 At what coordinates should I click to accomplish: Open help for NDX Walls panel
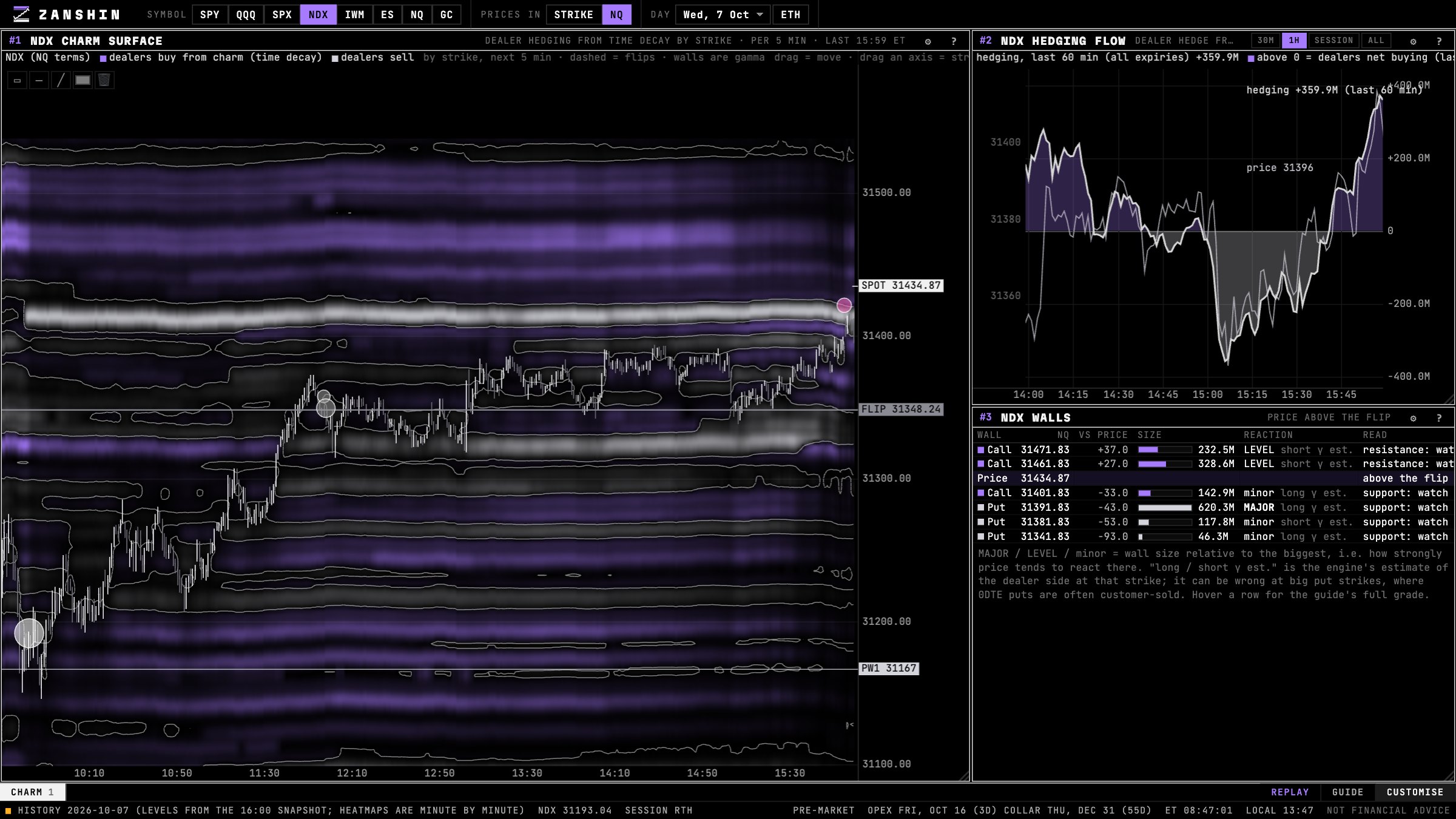tap(1439, 418)
